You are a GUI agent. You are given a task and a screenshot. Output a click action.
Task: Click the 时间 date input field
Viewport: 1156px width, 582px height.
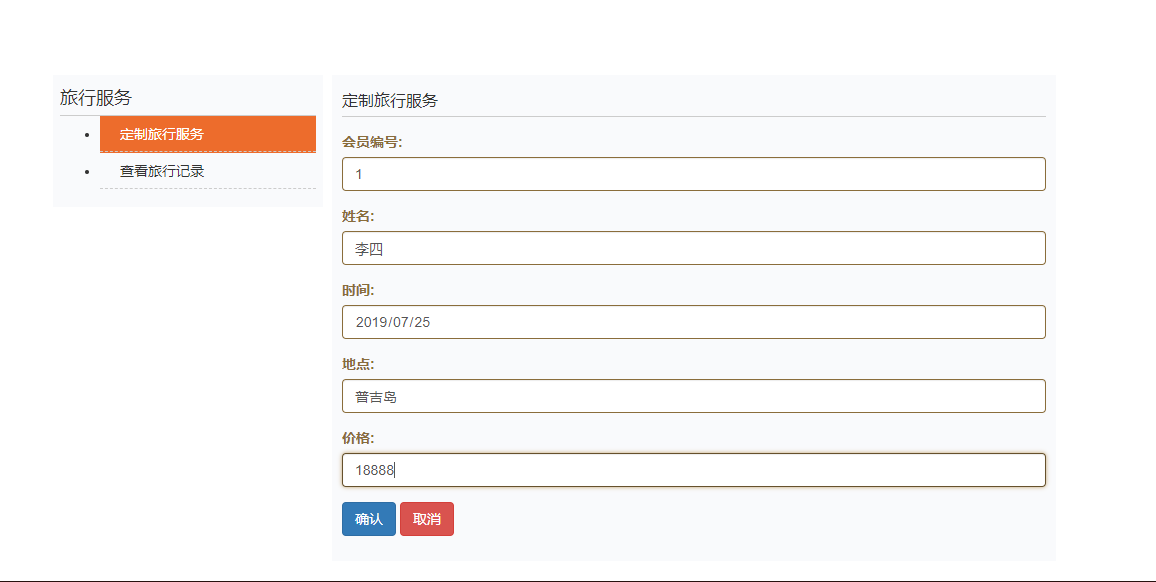[694, 321]
